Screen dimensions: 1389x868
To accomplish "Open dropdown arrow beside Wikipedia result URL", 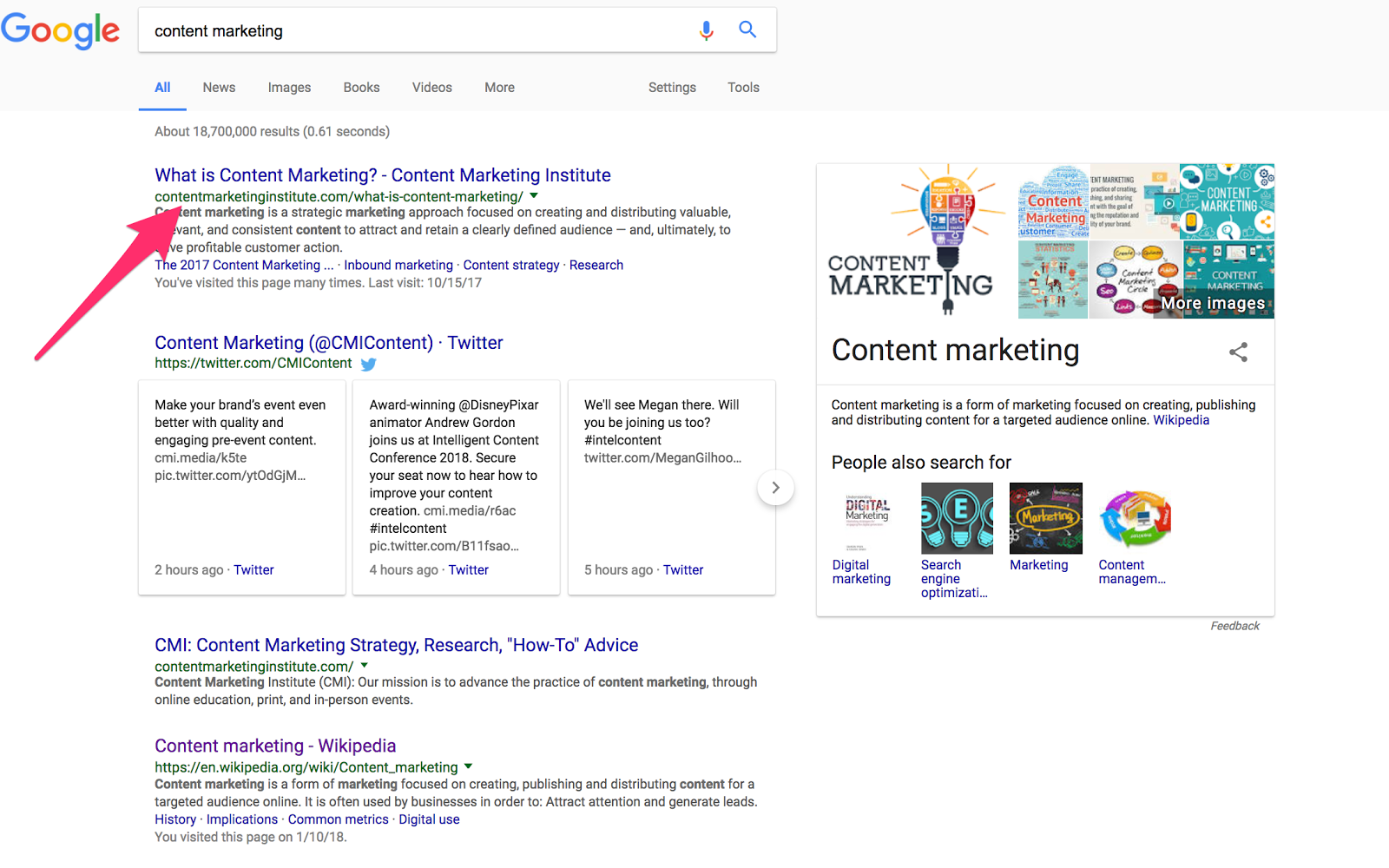I will [x=469, y=766].
